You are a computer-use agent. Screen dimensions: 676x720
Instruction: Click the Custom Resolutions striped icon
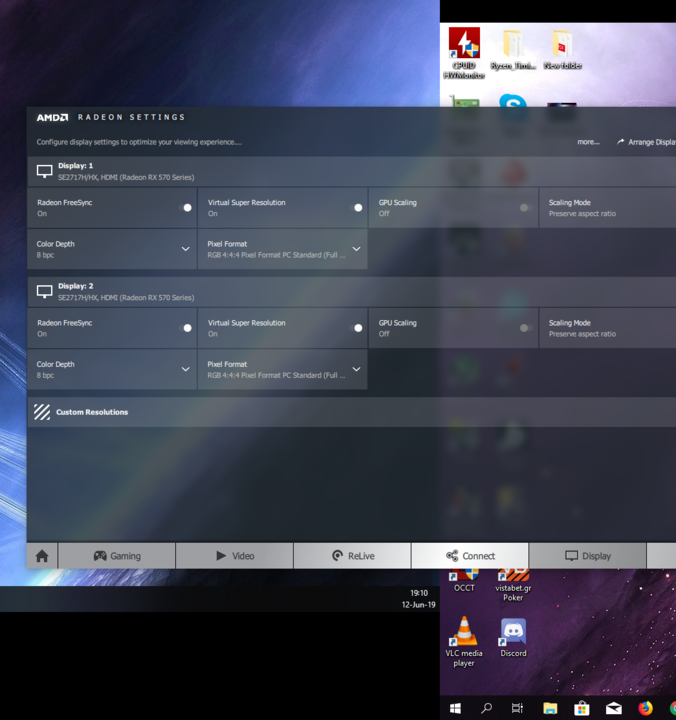[x=42, y=412]
